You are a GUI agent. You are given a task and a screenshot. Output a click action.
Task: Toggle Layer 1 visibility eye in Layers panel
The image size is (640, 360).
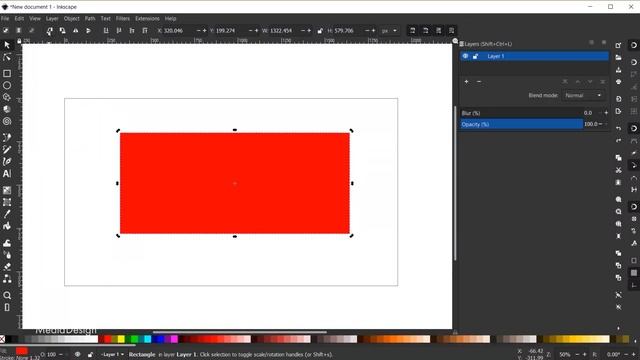[x=465, y=56]
